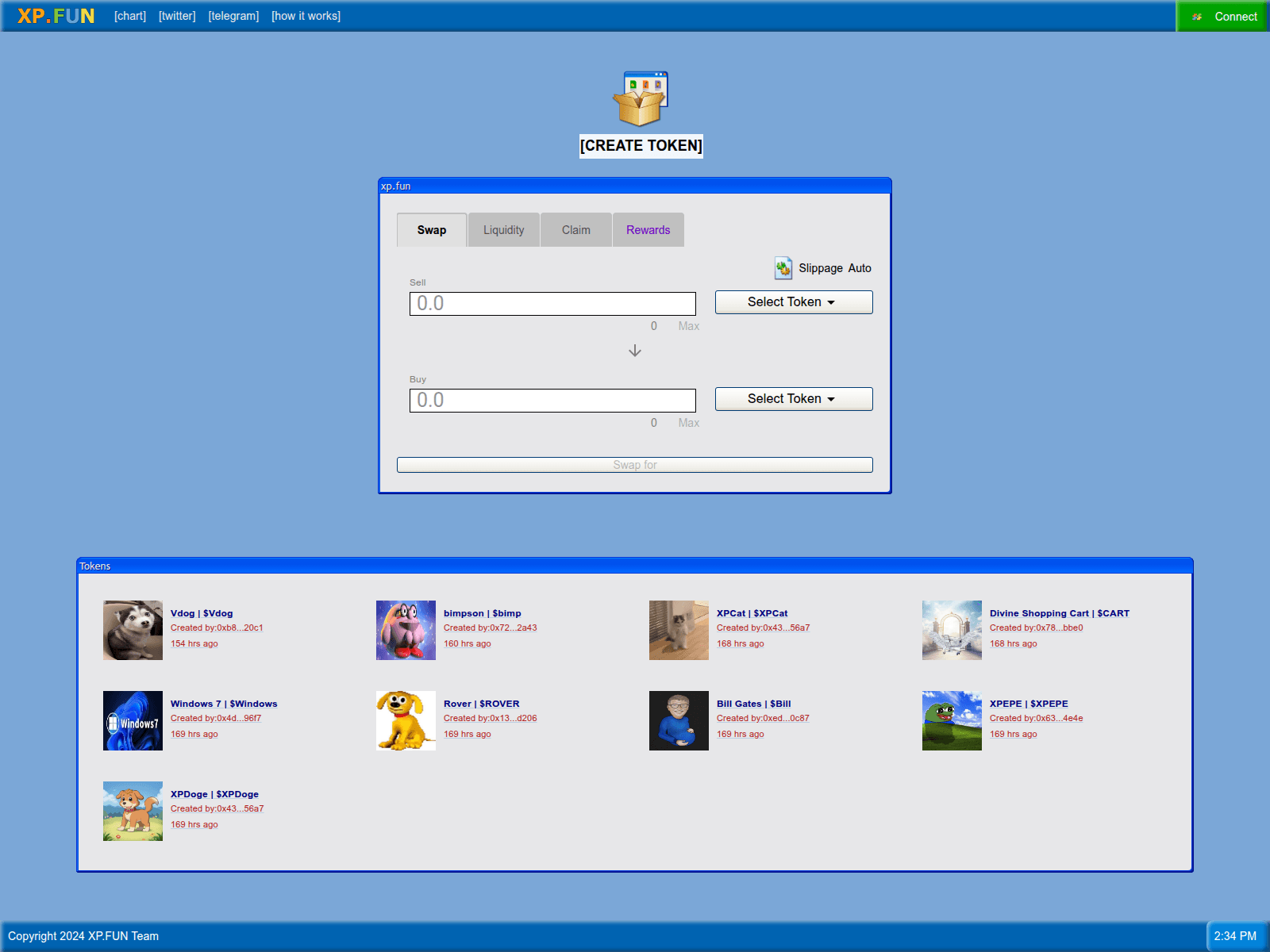1270x952 pixels.
Task: Open the slippage settings icon
Action: [783, 268]
